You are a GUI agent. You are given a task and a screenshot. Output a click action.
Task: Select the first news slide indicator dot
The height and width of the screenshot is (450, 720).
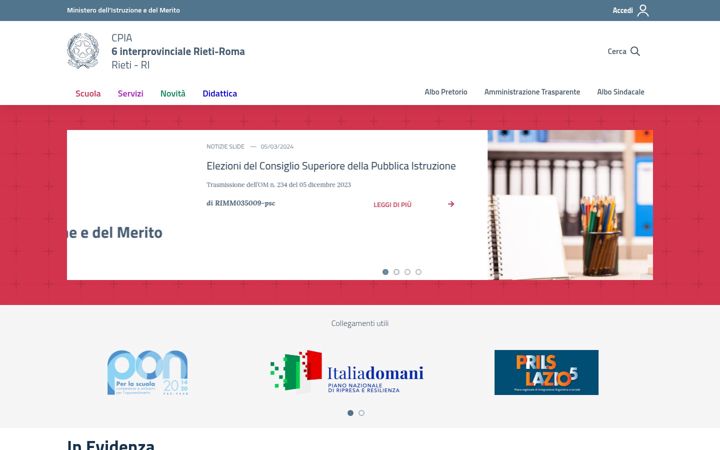pyautogui.click(x=385, y=272)
